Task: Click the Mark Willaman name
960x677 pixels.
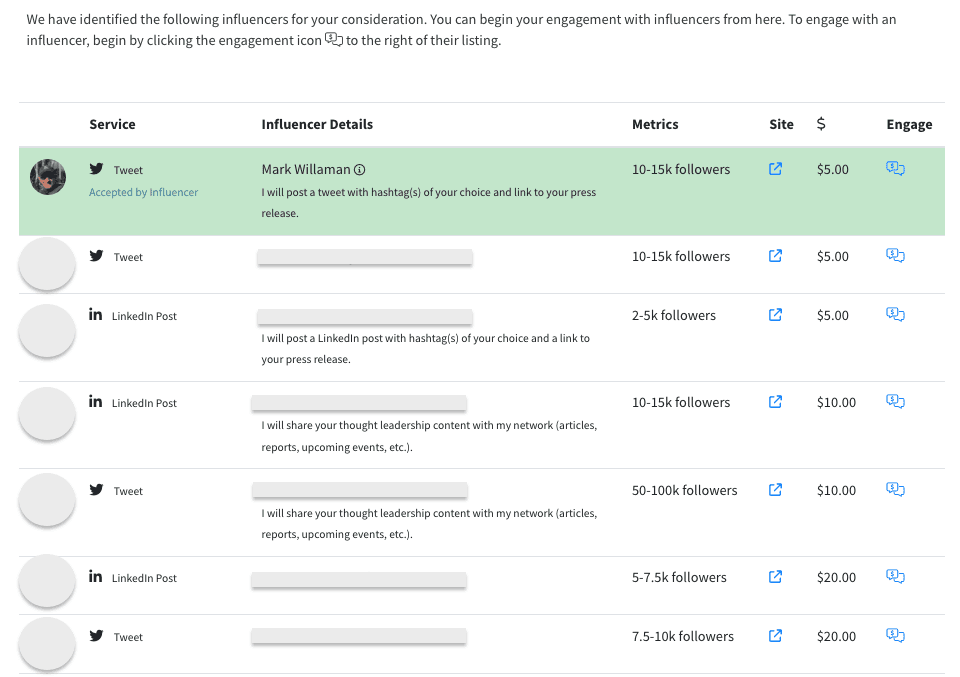Action: pos(306,170)
